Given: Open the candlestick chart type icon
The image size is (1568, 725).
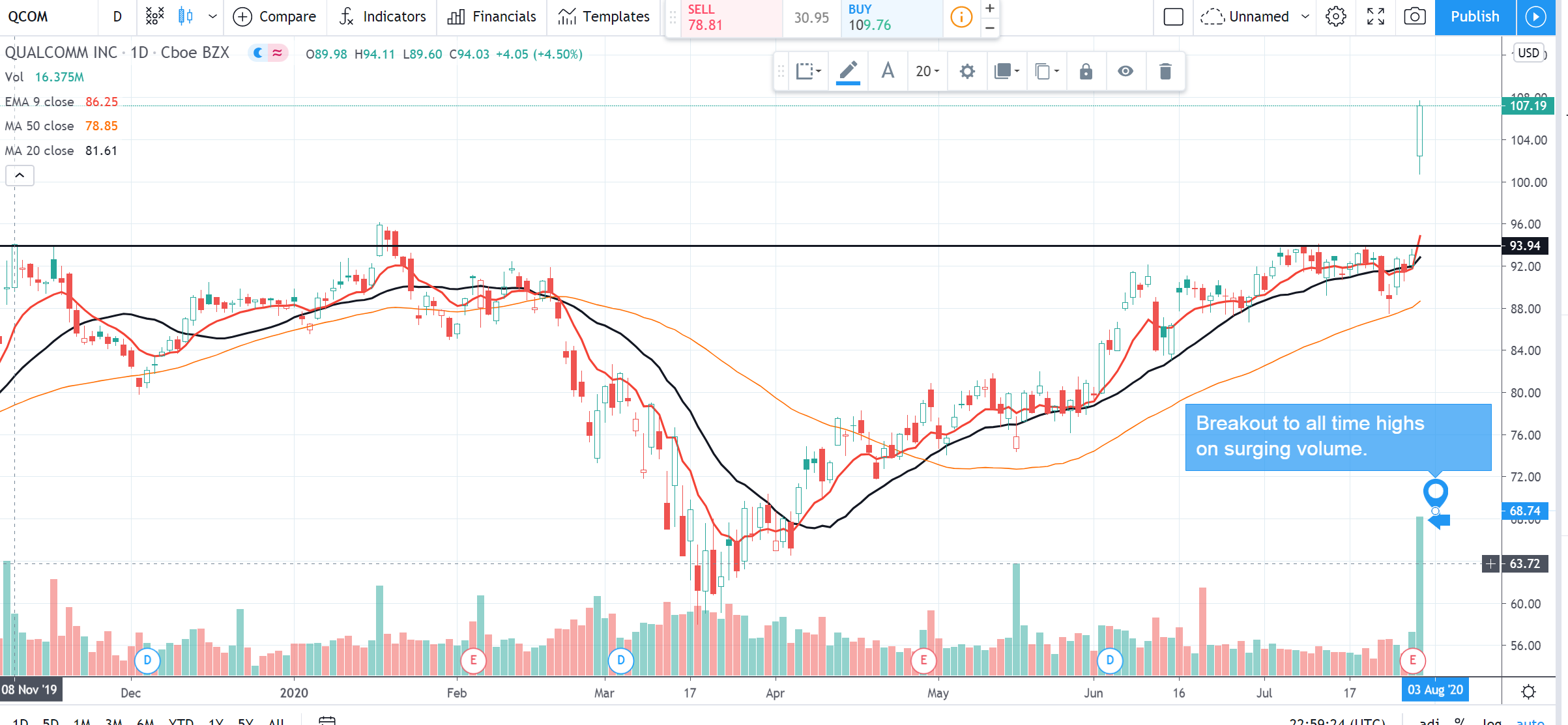Looking at the screenshot, I should [x=185, y=16].
